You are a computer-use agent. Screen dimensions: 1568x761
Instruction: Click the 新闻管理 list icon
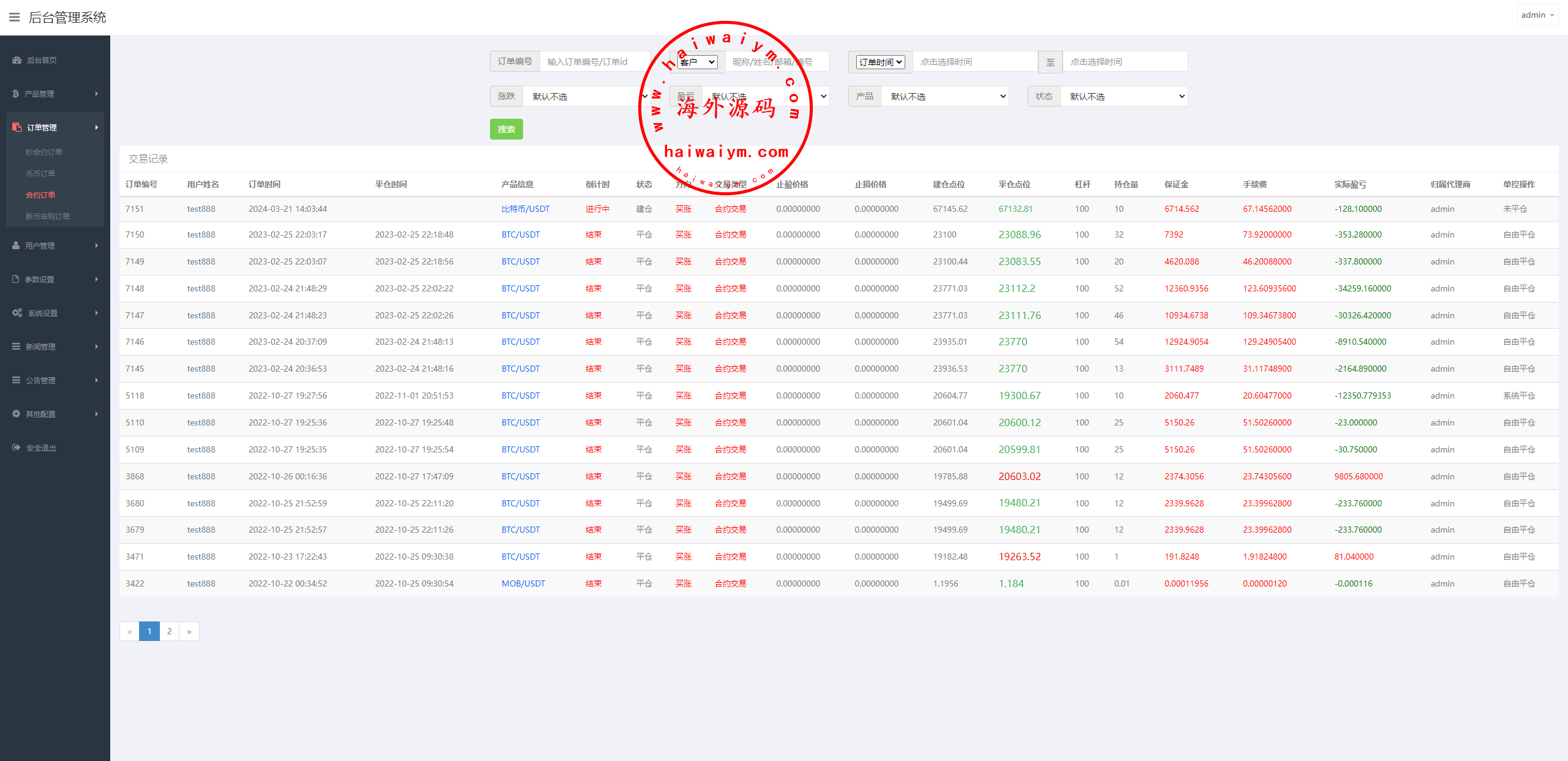coord(17,347)
